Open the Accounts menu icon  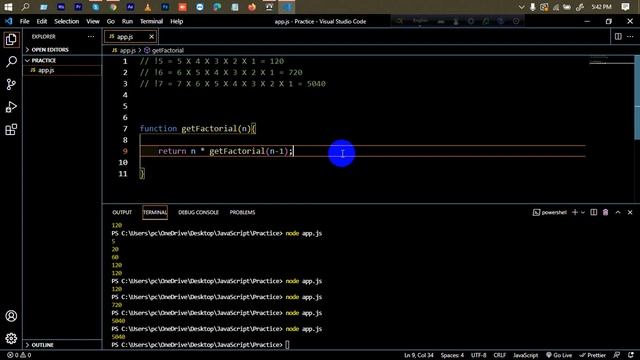tap(11, 316)
